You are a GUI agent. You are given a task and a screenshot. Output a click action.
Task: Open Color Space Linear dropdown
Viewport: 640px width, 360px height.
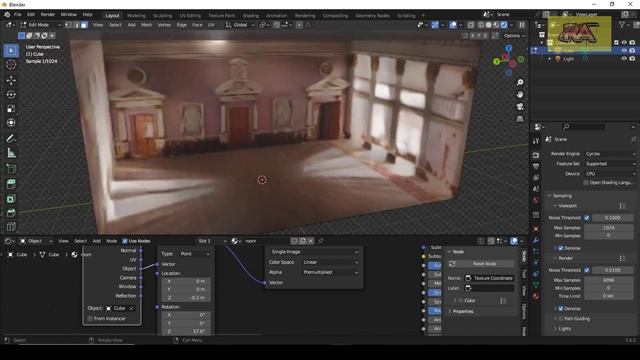(330, 262)
